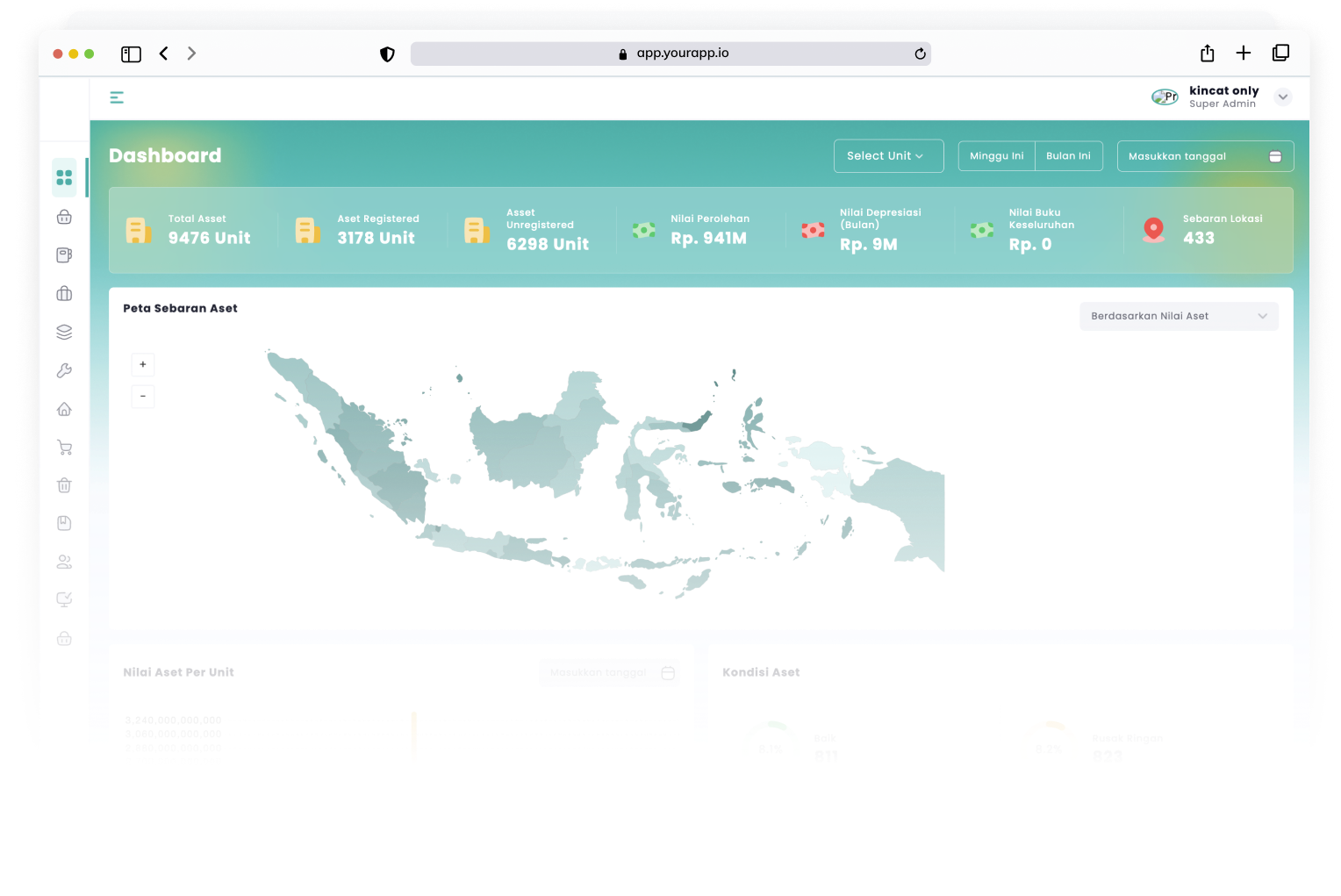Click the 9476 Unit total asset value
The image size is (1341, 896).
pyautogui.click(x=209, y=238)
